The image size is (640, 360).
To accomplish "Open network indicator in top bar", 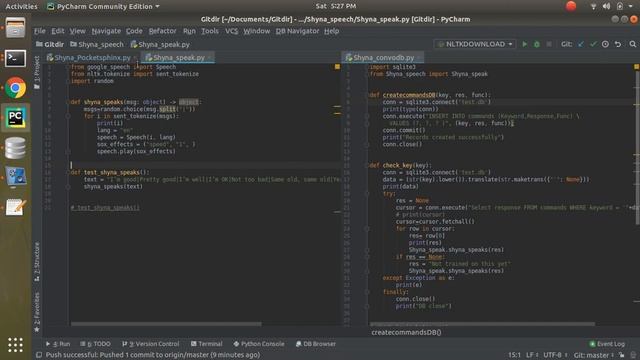I will 593,6.
